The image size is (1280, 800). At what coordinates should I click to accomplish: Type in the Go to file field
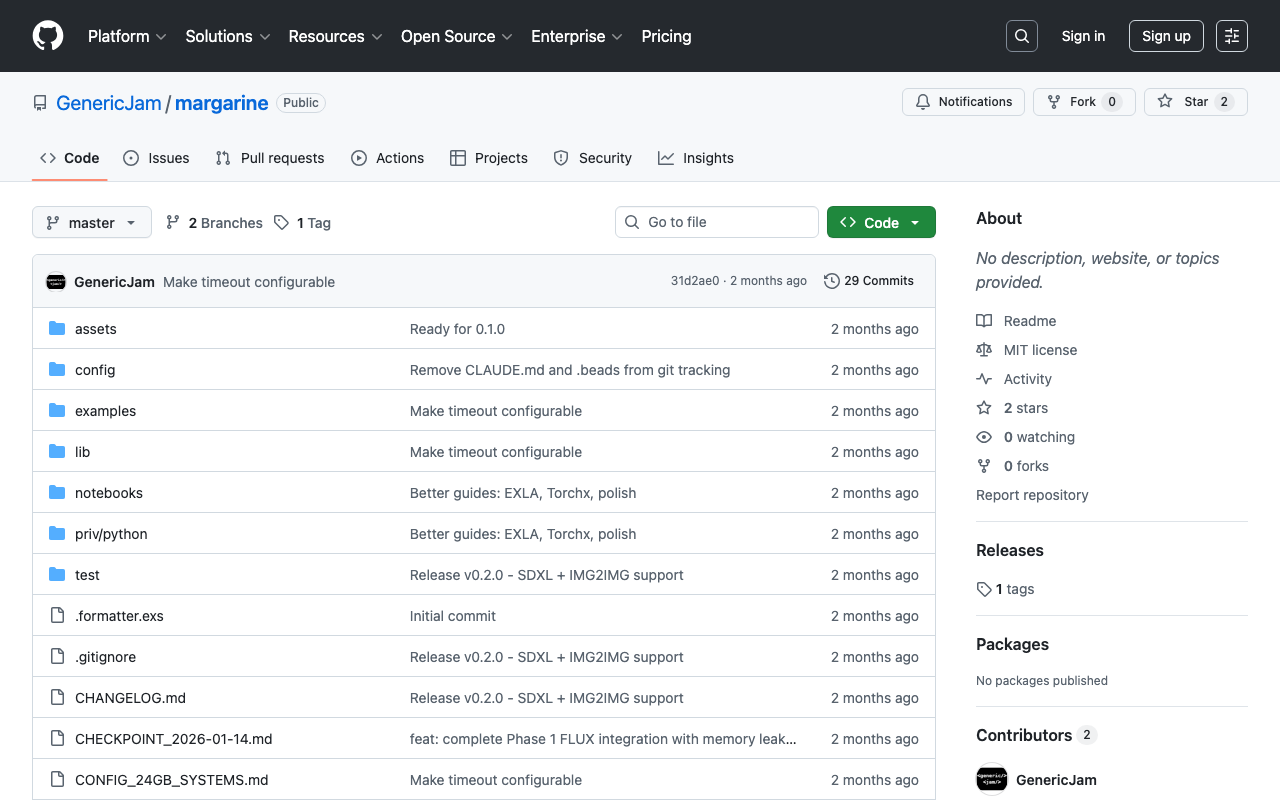[x=716, y=222]
